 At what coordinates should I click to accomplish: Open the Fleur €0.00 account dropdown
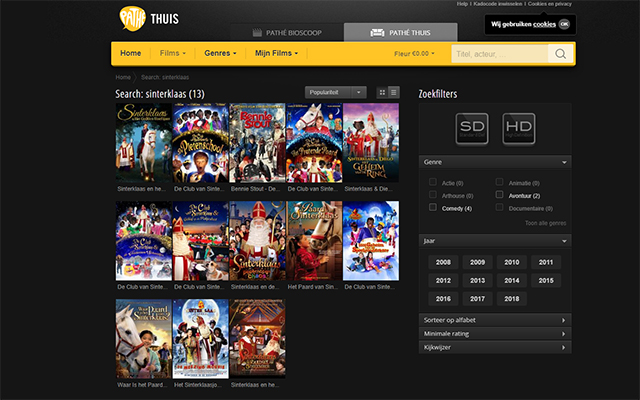coord(414,53)
